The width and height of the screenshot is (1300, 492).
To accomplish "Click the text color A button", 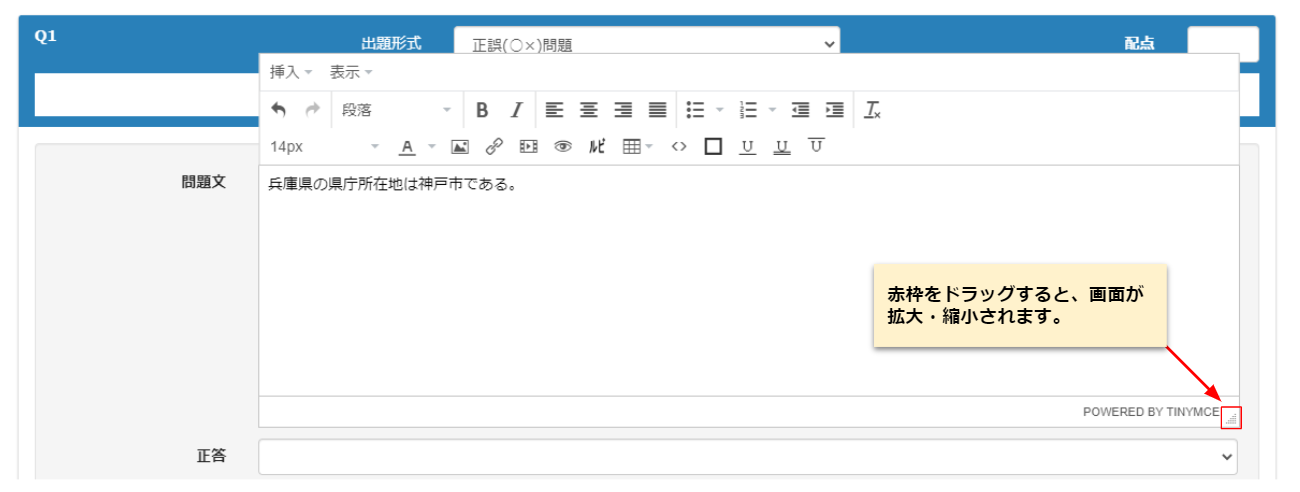I will (x=407, y=147).
